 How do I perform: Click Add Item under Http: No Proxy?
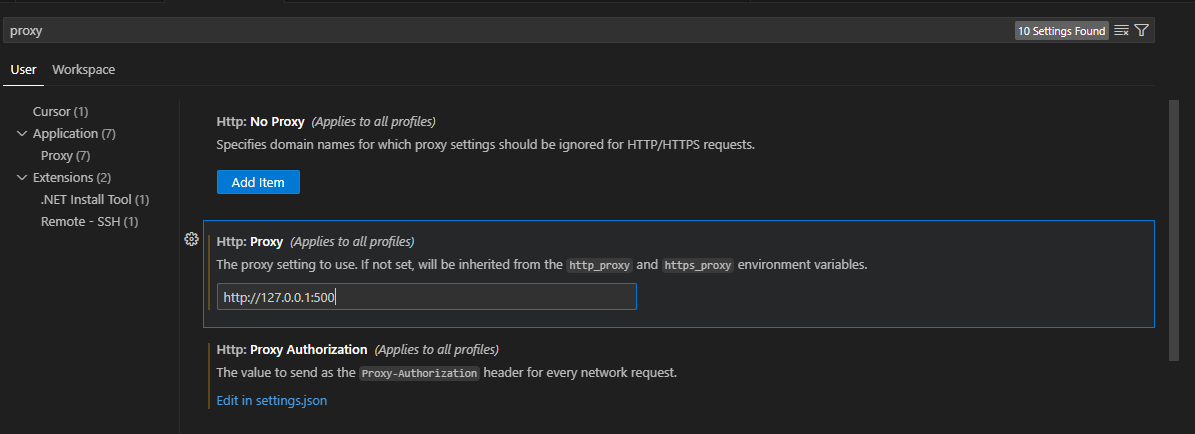(x=258, y=182)
